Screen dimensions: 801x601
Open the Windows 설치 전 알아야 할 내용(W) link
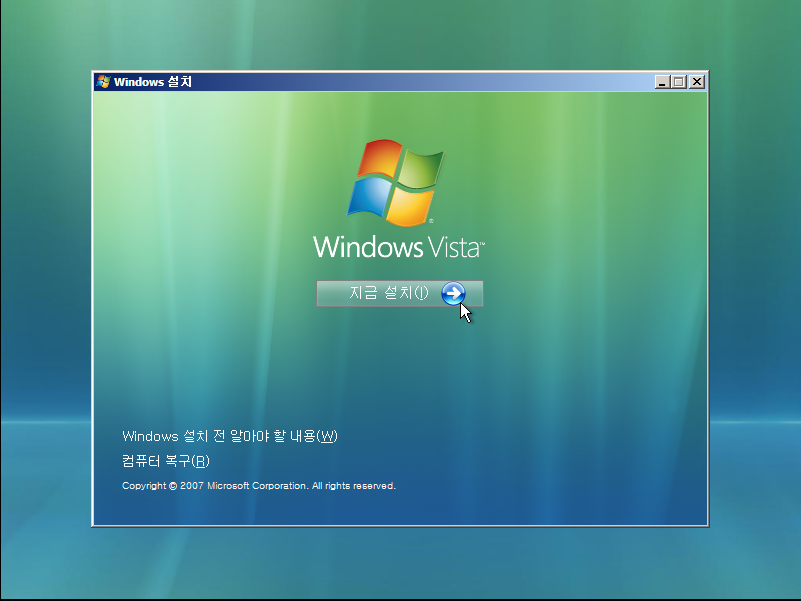point(228,436)
